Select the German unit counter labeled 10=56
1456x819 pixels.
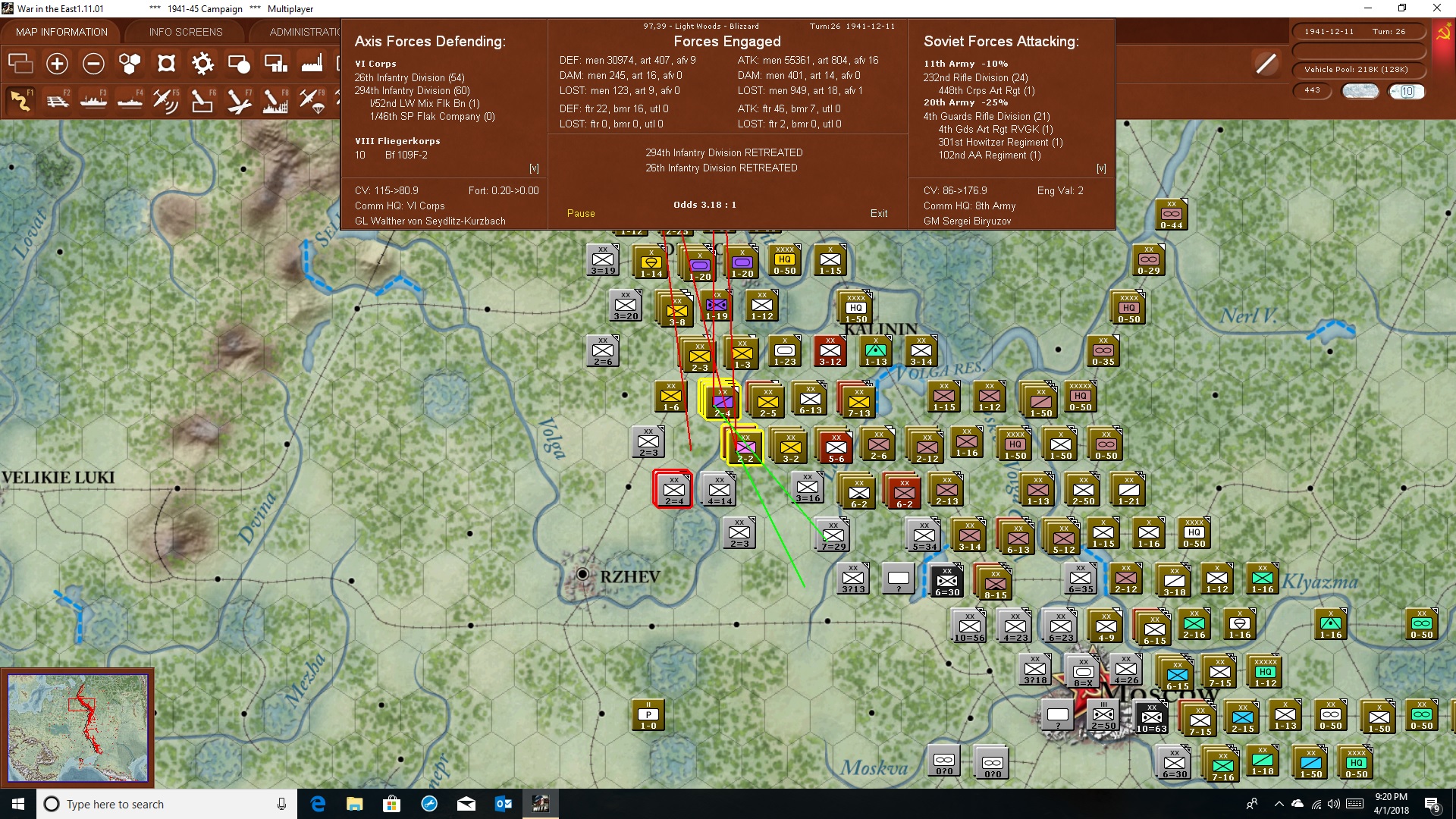click(x=969, y=626)
